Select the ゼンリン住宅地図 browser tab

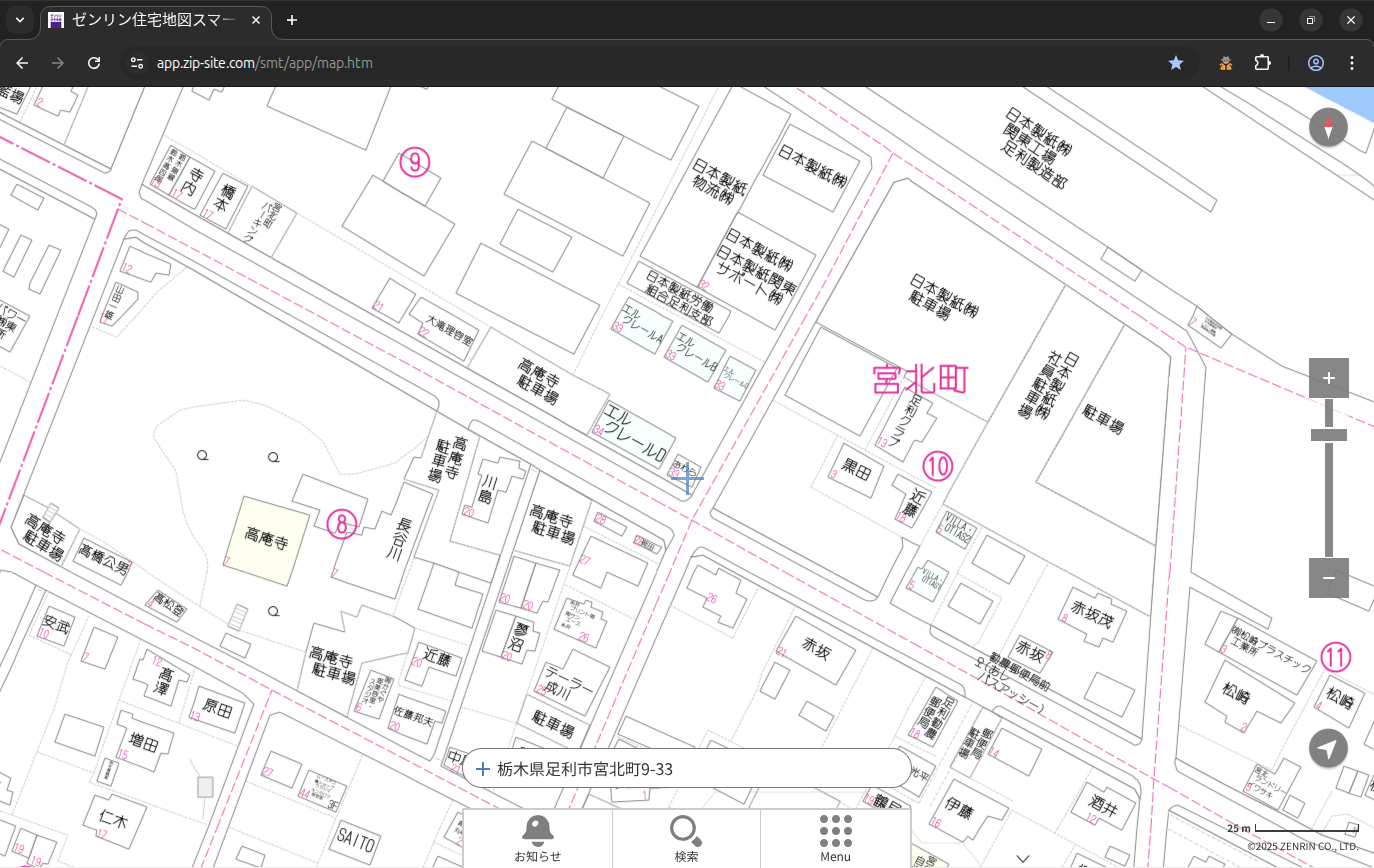tap(155, 20)
